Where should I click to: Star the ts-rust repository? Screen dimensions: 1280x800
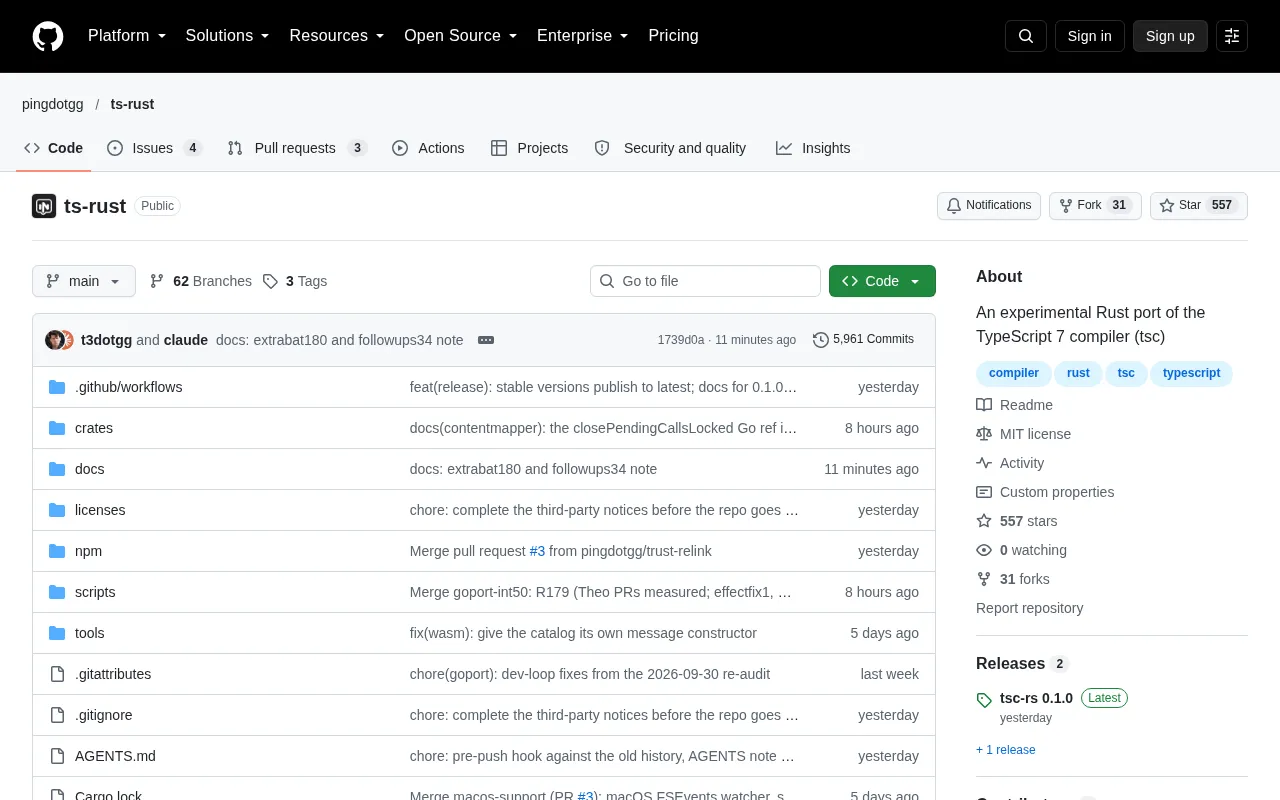coord(1198,206)
